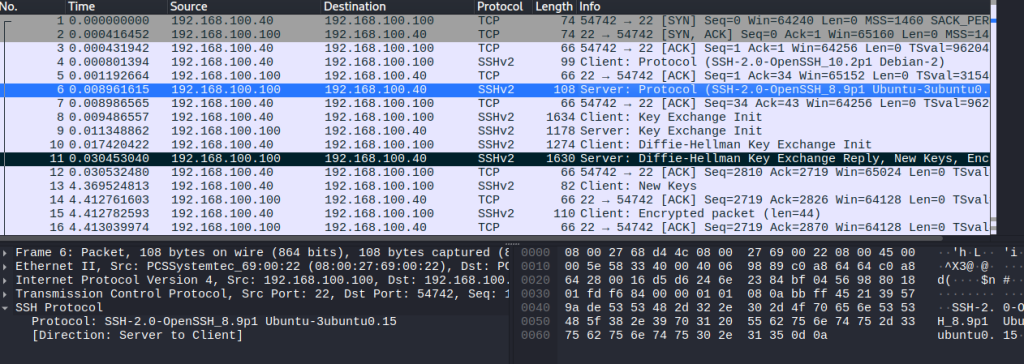Select packet 5 at time 0.001192664

[x=495, y=76]
